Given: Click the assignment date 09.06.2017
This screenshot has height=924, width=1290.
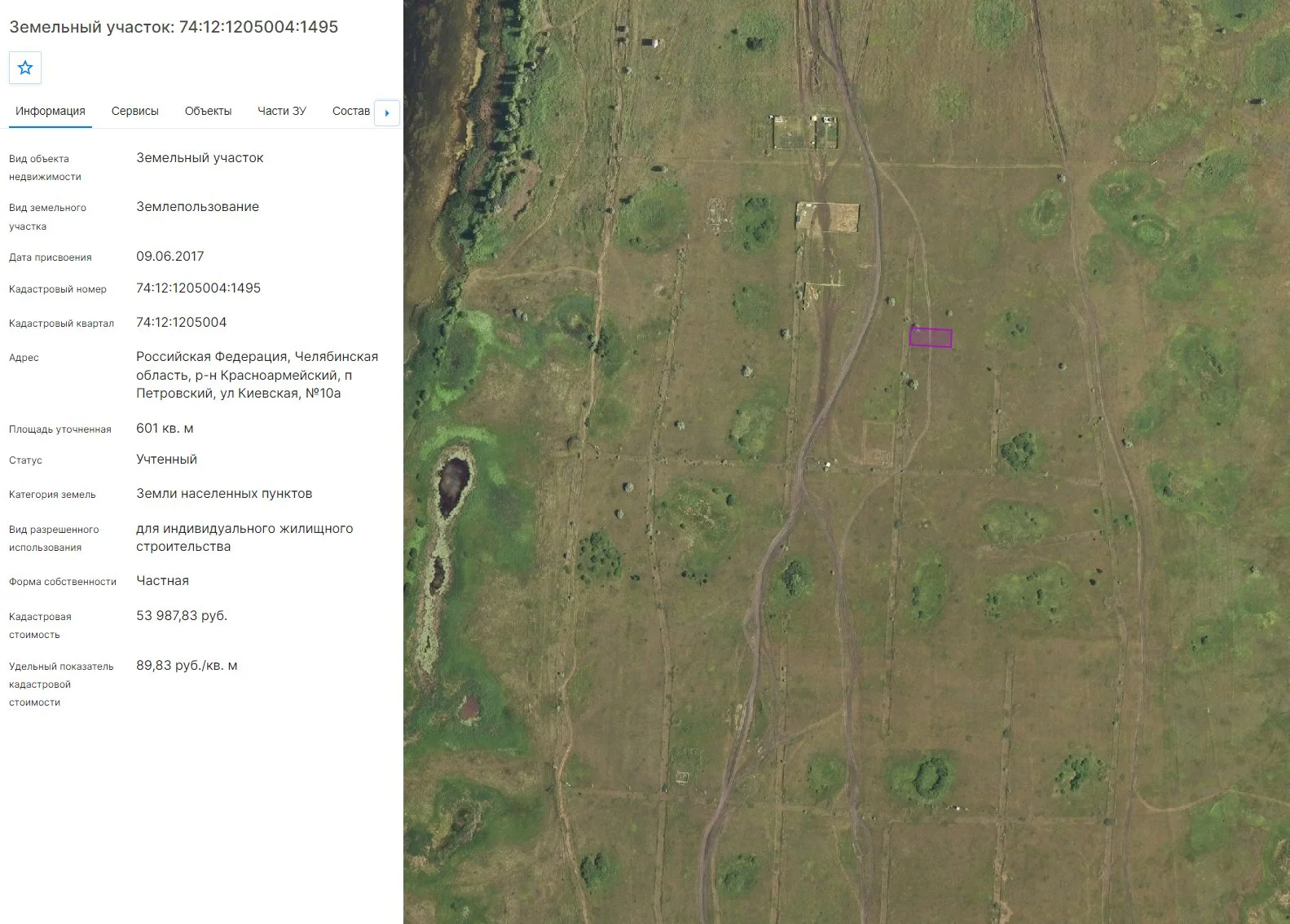Looking at the screenshot, I should click(170, 257).
